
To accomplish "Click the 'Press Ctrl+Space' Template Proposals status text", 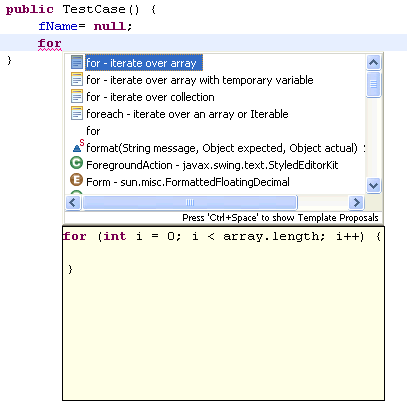I will tap(280, 218).
